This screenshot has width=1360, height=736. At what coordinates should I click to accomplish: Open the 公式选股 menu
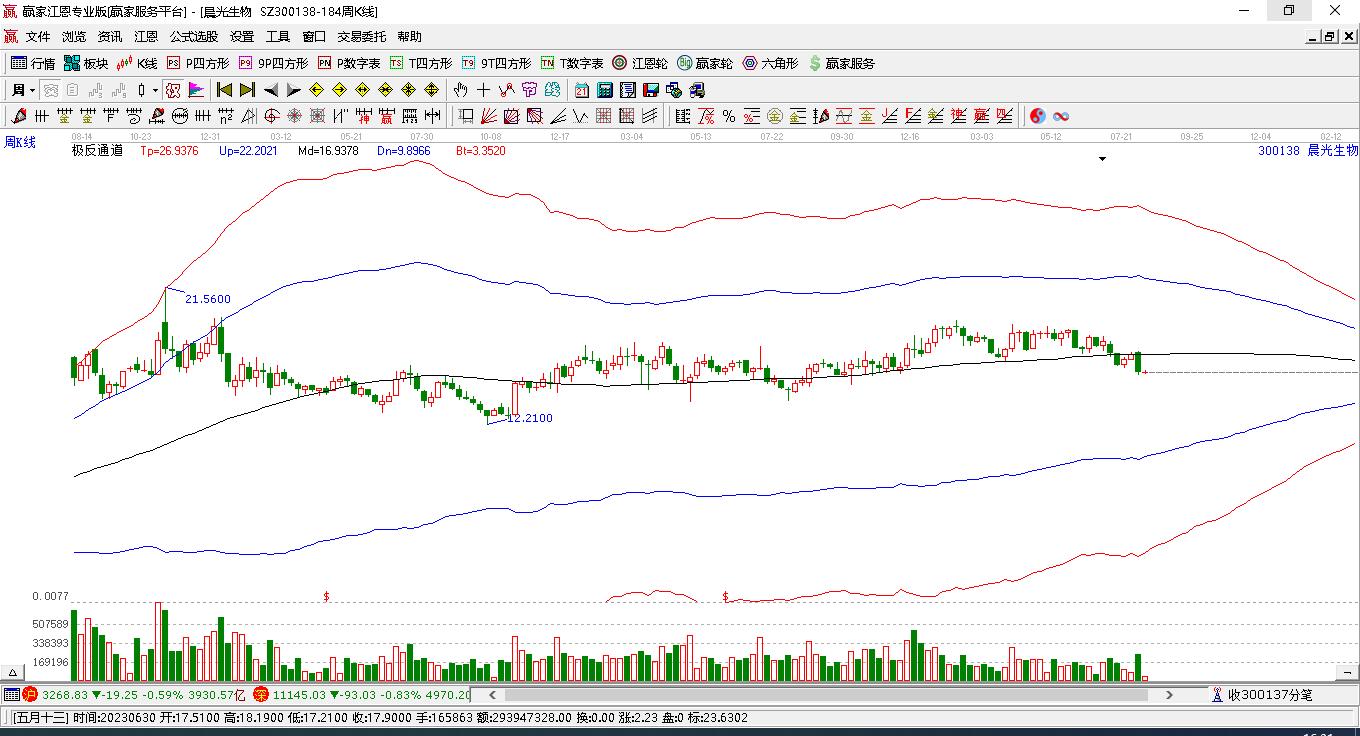[193, 37]
